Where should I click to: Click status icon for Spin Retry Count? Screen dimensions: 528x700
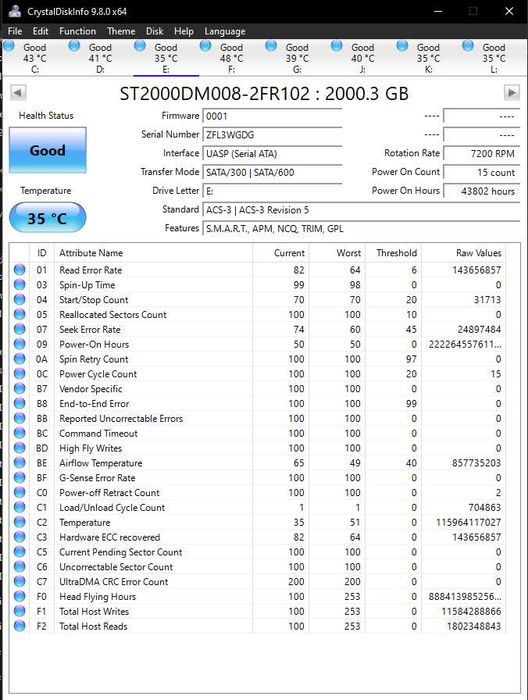pos(19,358)
